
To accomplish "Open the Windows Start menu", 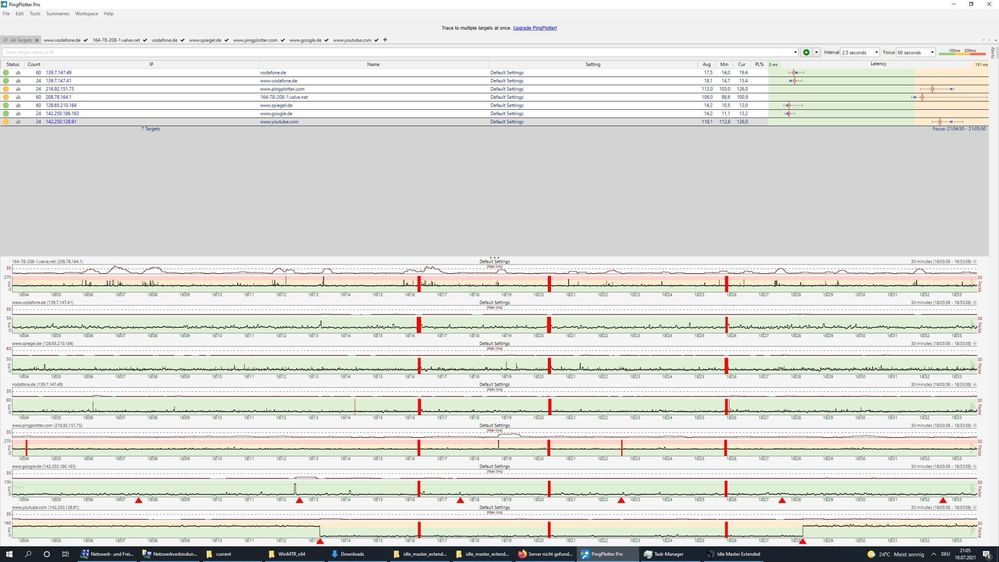I will tap(9, 554).
